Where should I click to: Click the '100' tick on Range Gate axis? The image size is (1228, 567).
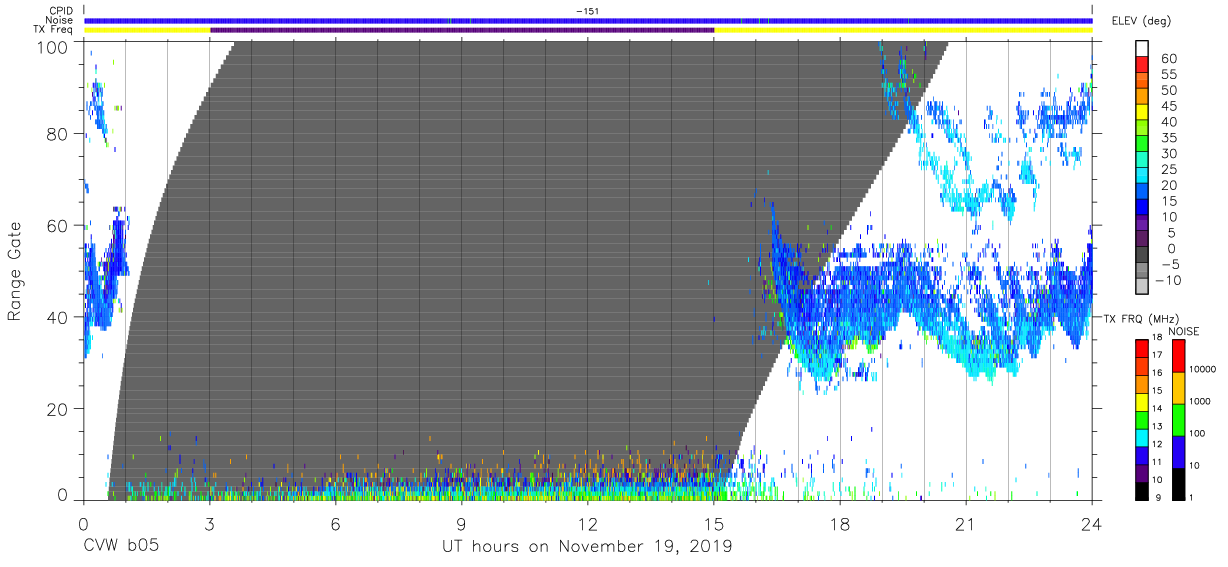(51, 47)
